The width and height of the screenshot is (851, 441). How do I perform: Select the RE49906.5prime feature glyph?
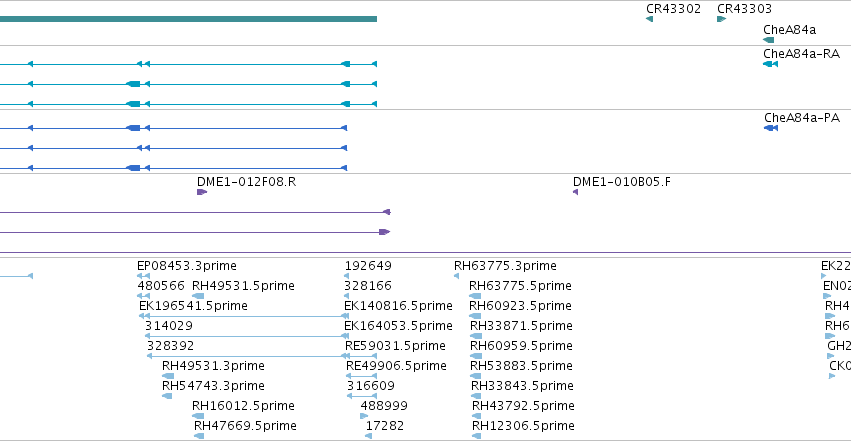361,376
